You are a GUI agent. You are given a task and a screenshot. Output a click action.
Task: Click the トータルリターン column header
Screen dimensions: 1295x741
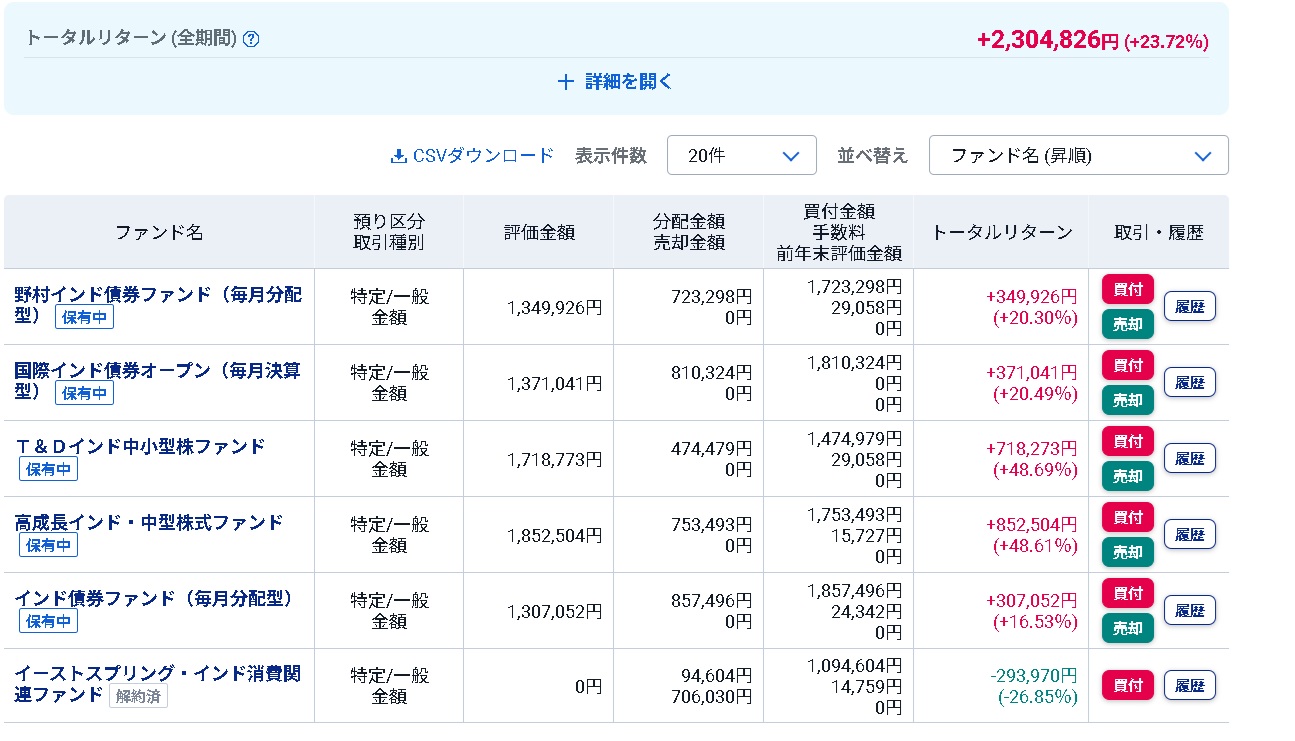click(x=1001, y=232)
